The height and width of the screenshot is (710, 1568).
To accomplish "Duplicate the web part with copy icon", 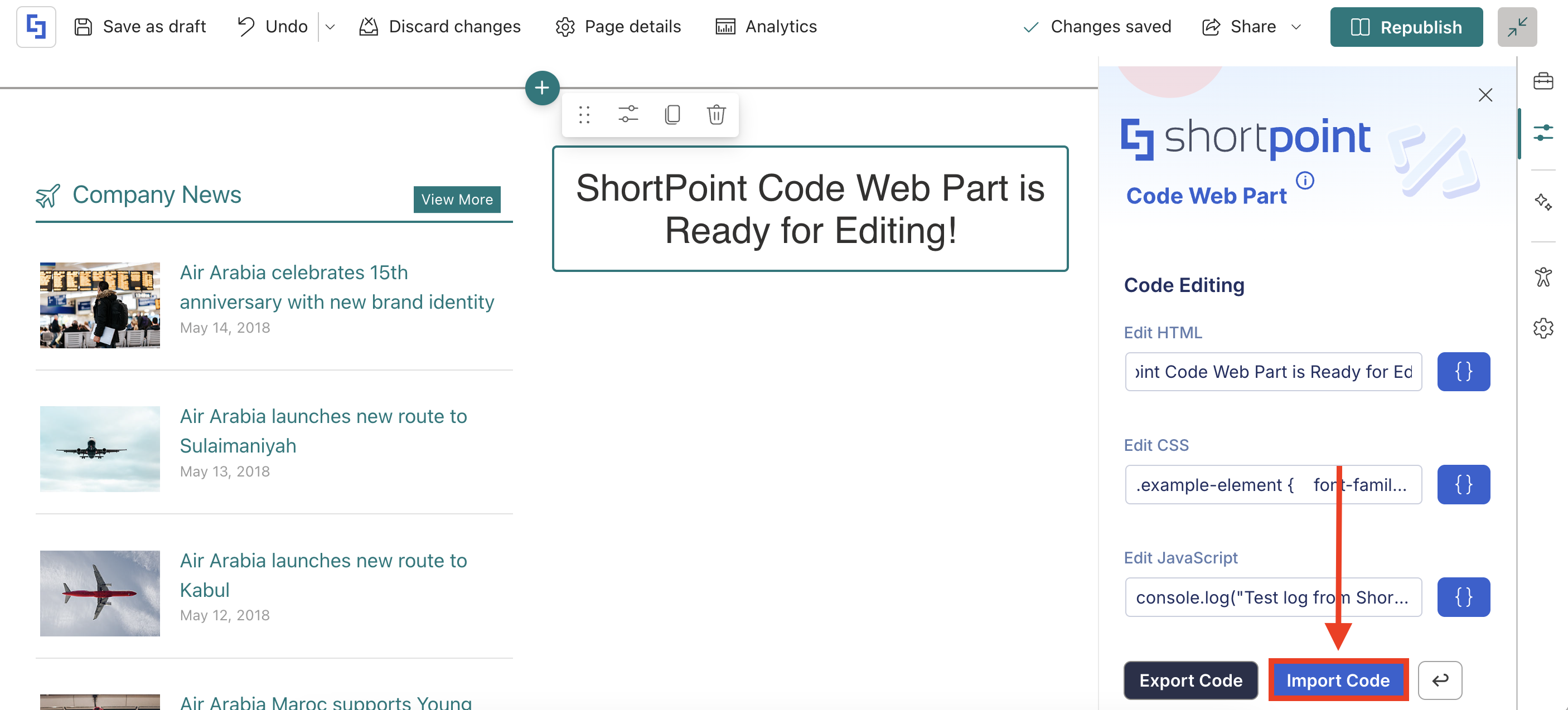I will pos(672,114).
